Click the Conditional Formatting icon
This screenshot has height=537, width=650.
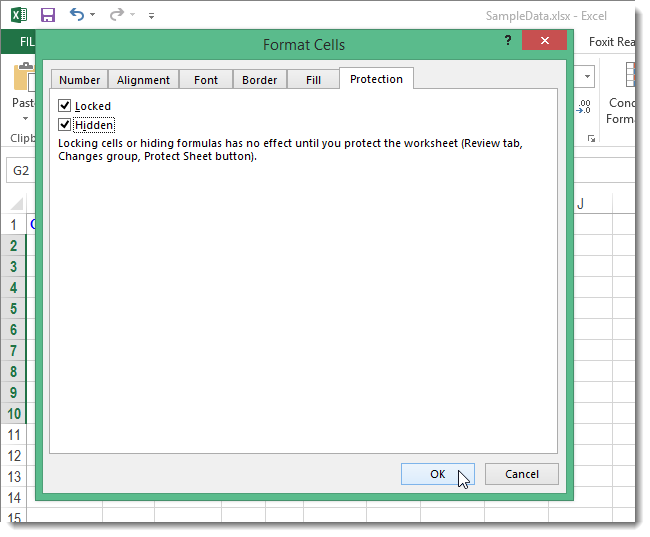tap(630, 75)
